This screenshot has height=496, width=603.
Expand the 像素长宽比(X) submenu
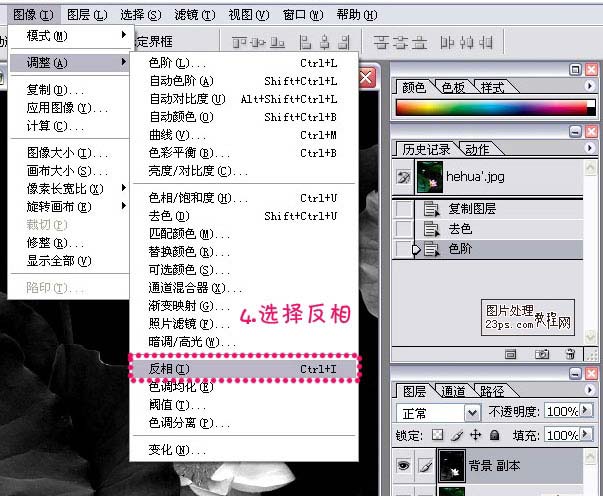pyautogui.click(x=71, y=189)
